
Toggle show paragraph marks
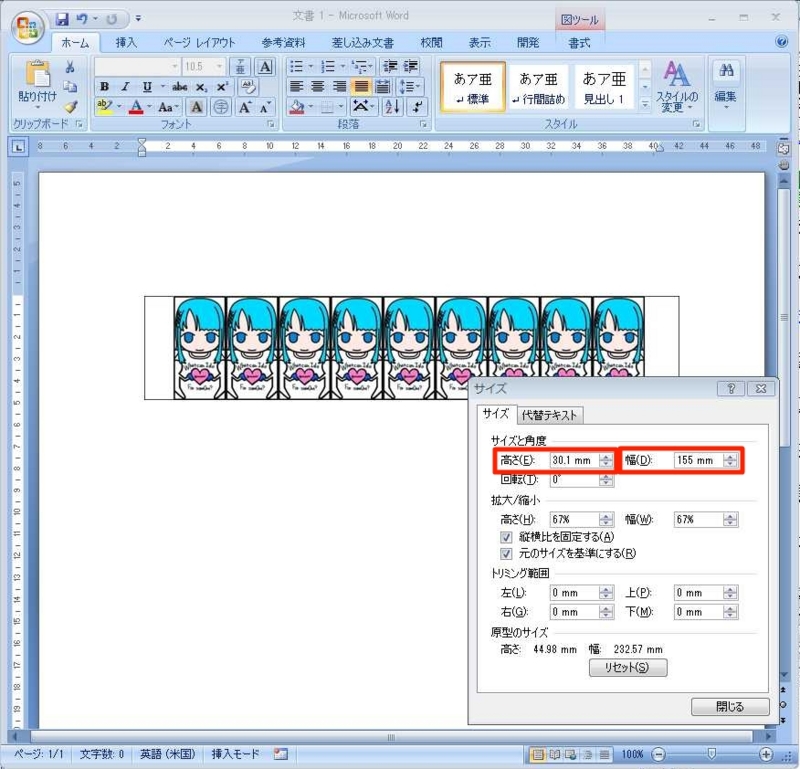[x=417, y=107]
